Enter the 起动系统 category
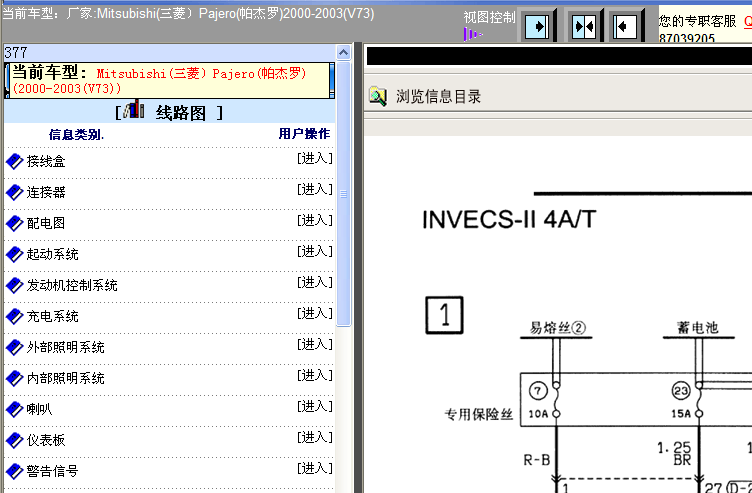Screen dimensions: 752x493 (x=315, y=251)
